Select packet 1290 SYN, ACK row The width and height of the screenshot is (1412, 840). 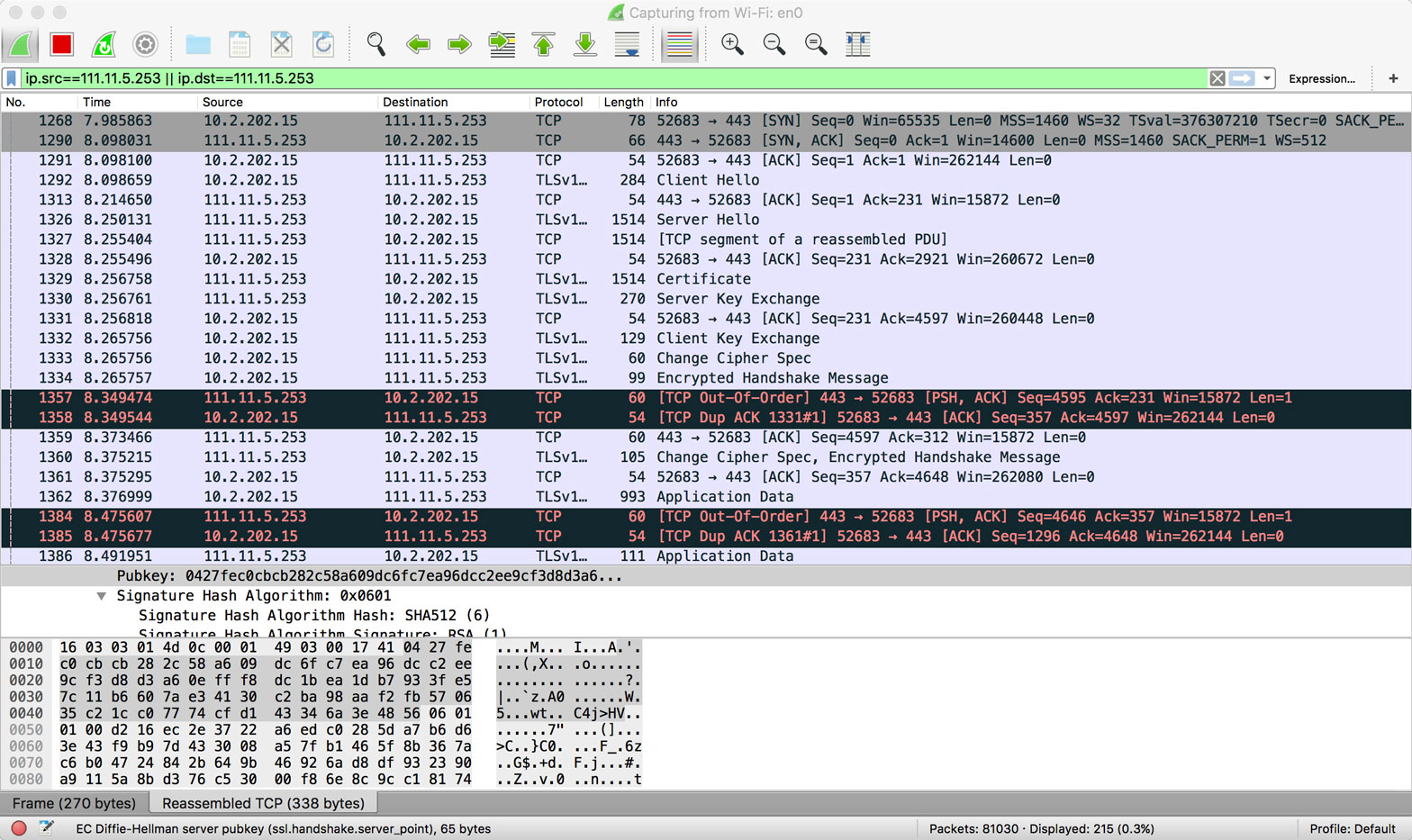[x=706, y=140]
